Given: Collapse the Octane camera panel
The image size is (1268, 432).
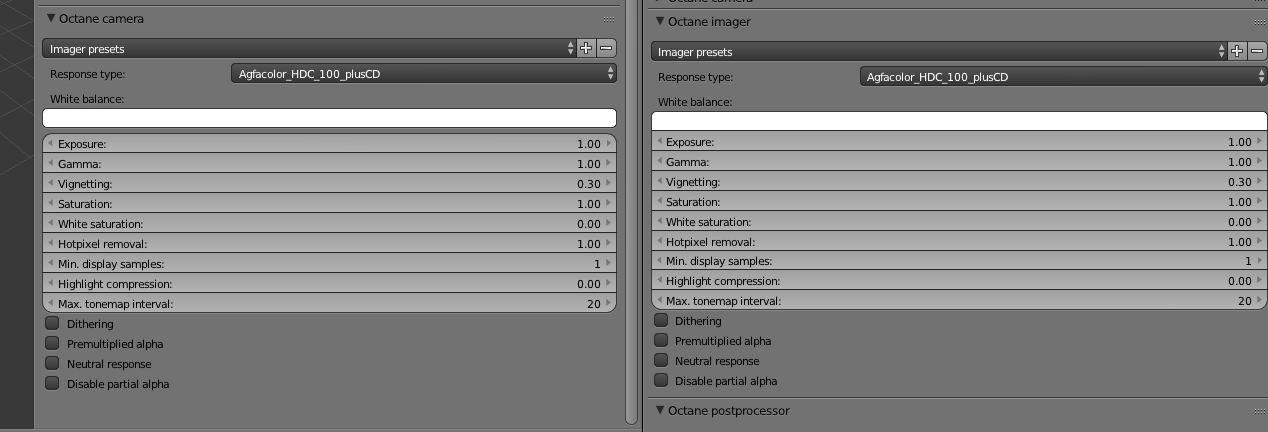Looking at the screenshot, I should pos(52,18).
